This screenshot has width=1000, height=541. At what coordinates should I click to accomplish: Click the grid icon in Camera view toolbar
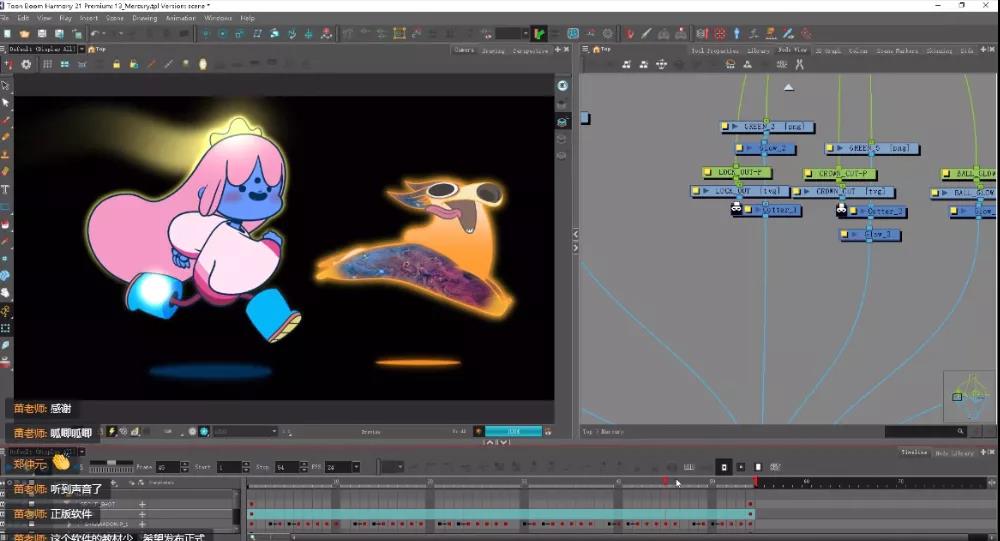point(47,64)
